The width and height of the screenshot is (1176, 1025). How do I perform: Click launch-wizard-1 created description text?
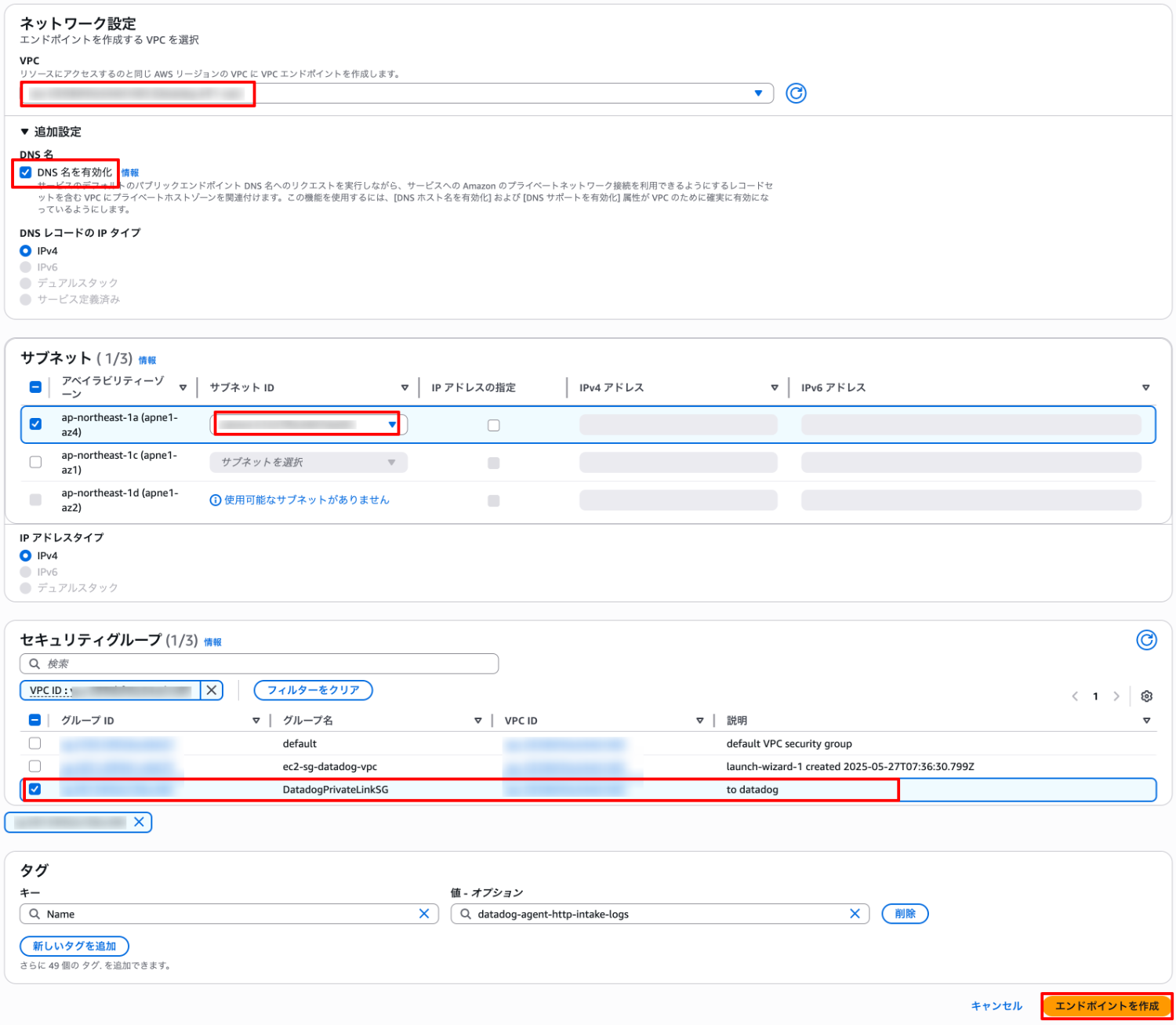850,766
